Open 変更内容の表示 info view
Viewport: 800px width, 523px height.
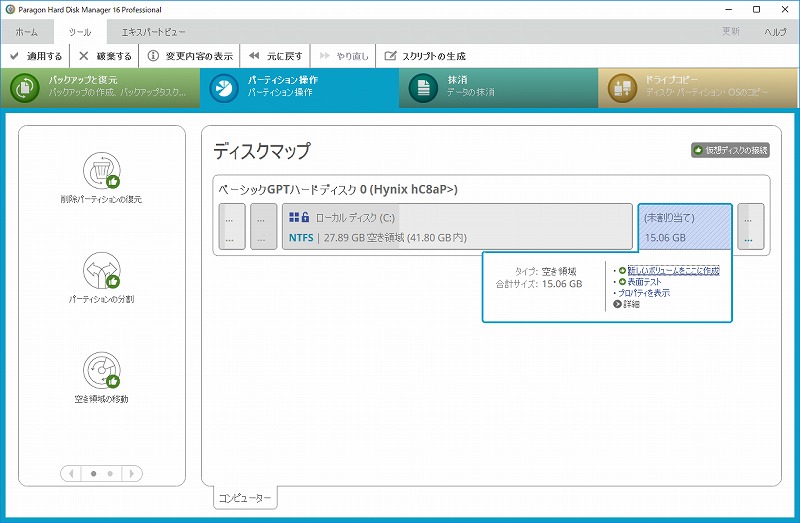click(190, 56)
